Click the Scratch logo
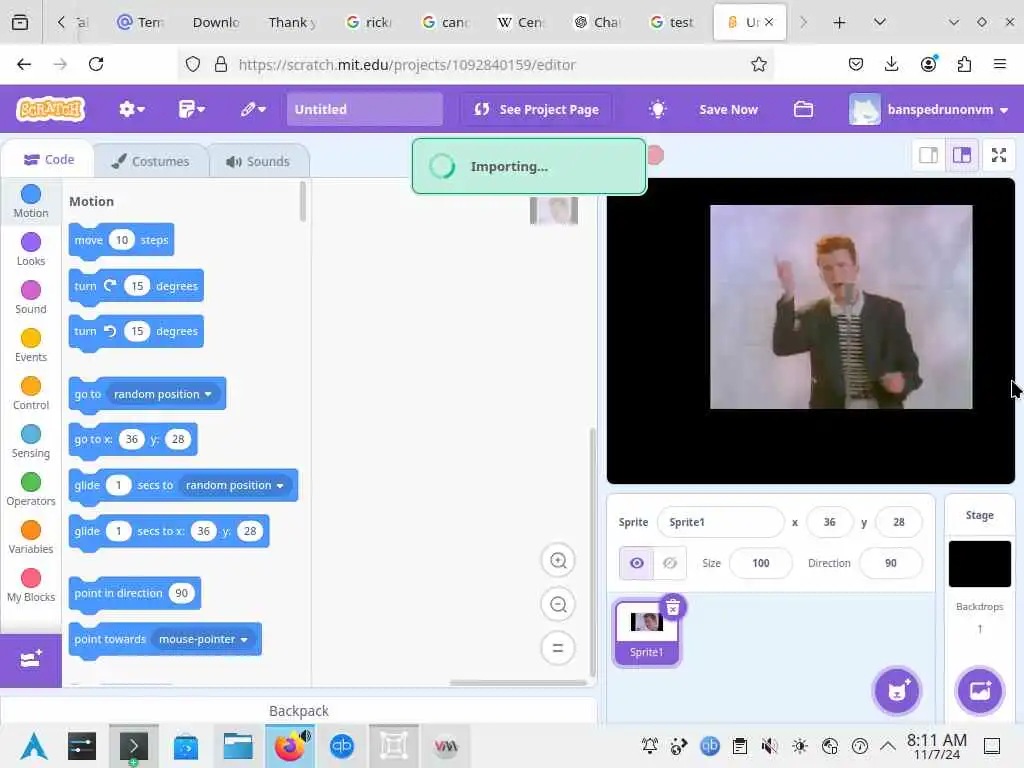Viewport: 1024px width, 768px height. [x=51, y=109]
